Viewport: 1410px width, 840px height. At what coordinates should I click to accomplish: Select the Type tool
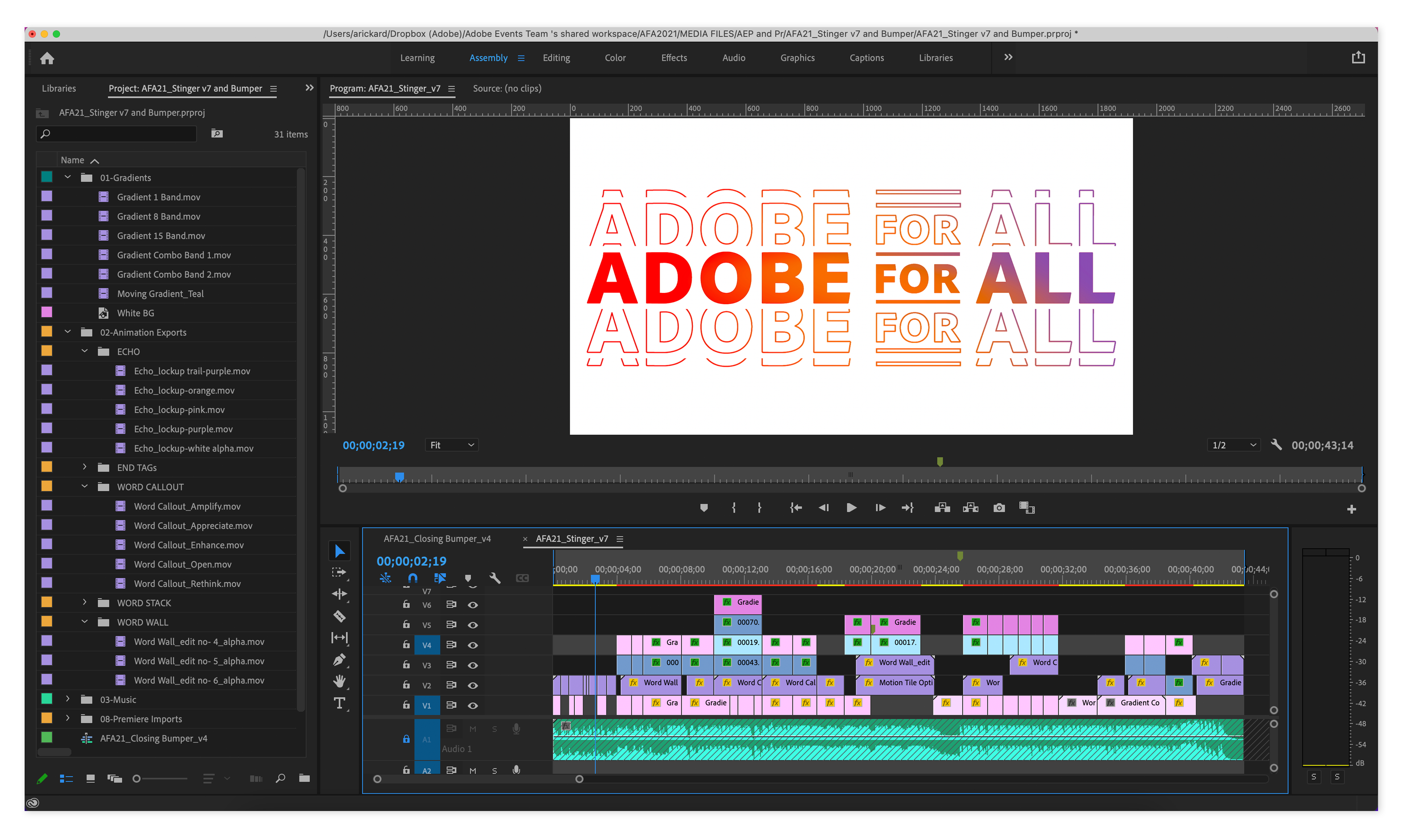340,703
